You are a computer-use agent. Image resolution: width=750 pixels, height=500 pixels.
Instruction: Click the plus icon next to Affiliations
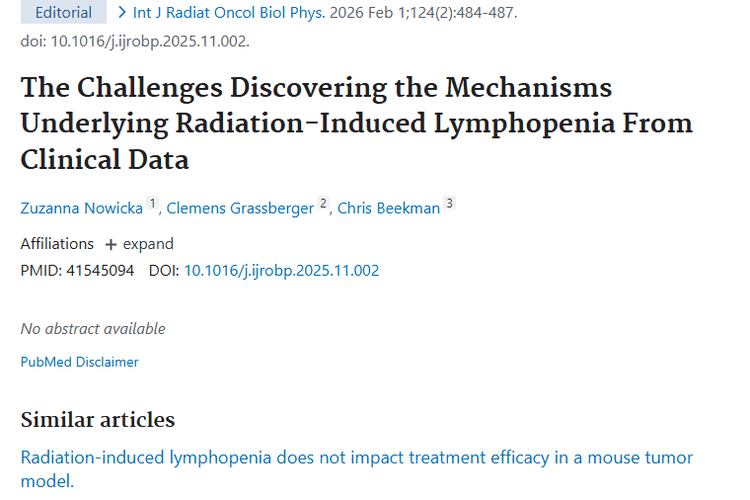click(111, 244)
